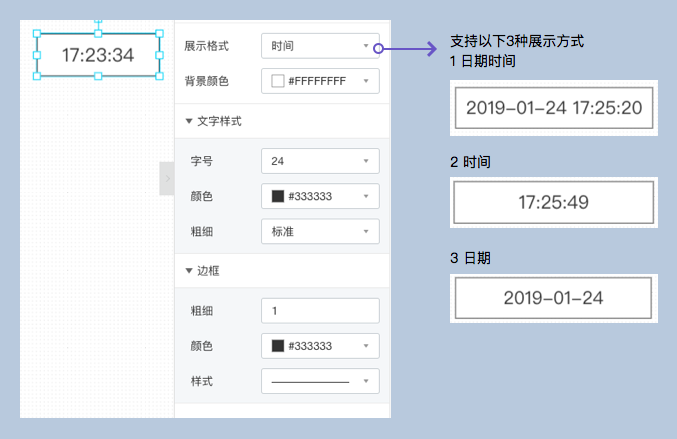Image resolution: width=677 pixels, height=439 pixels.
Task: Click the right-middle resize handle of the time widget
Action: [x=159, y=54]
